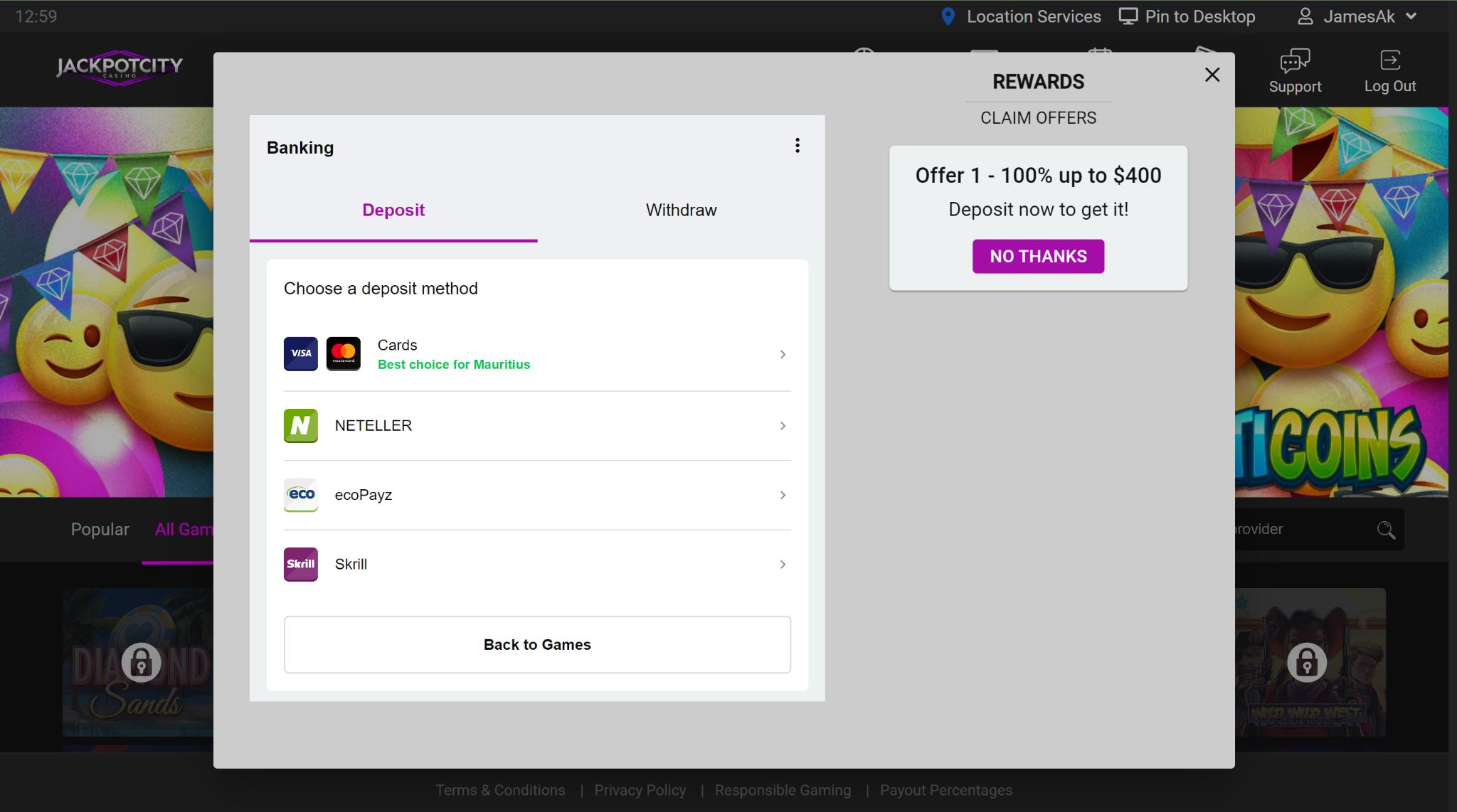Click the NO THANKS button
The height and width of the screenshot is (812, 1457).
point(1038,256)
